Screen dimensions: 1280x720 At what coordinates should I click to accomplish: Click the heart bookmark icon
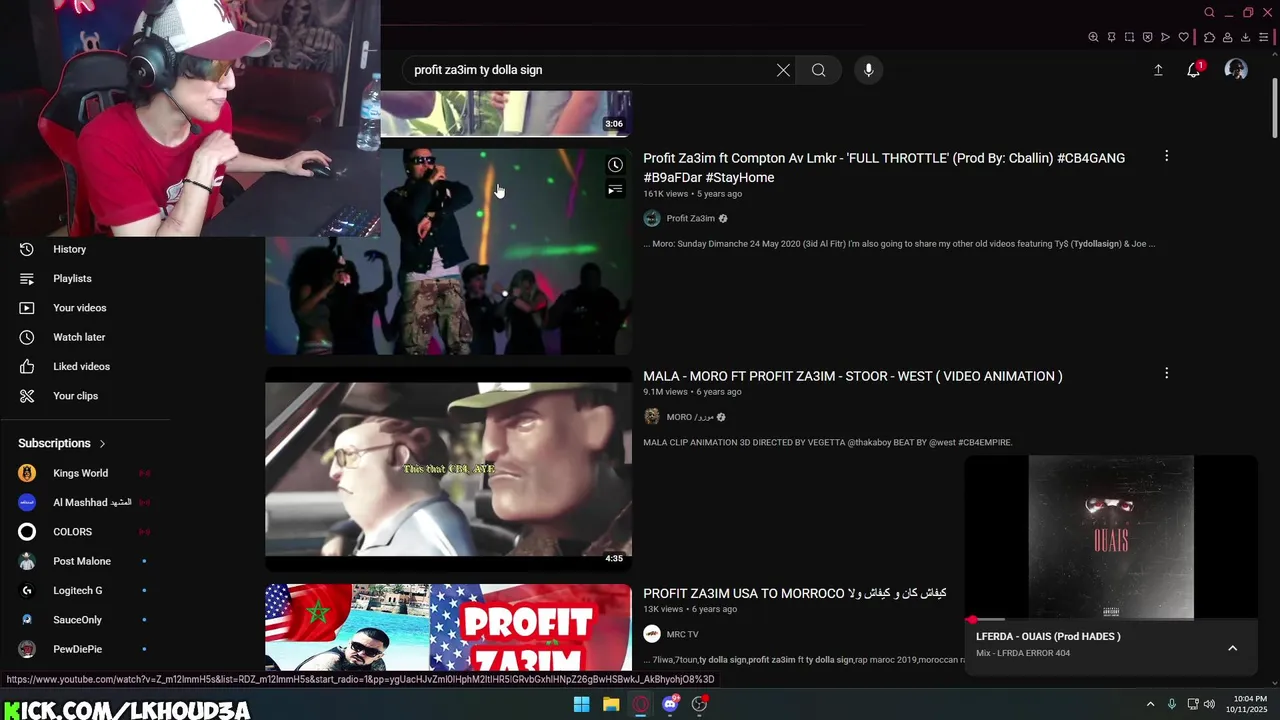tap(1183, 37)
